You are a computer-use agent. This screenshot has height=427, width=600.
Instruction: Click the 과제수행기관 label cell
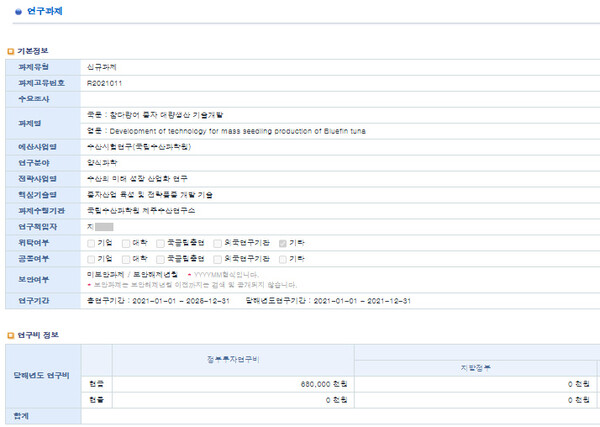pos(43,211)
